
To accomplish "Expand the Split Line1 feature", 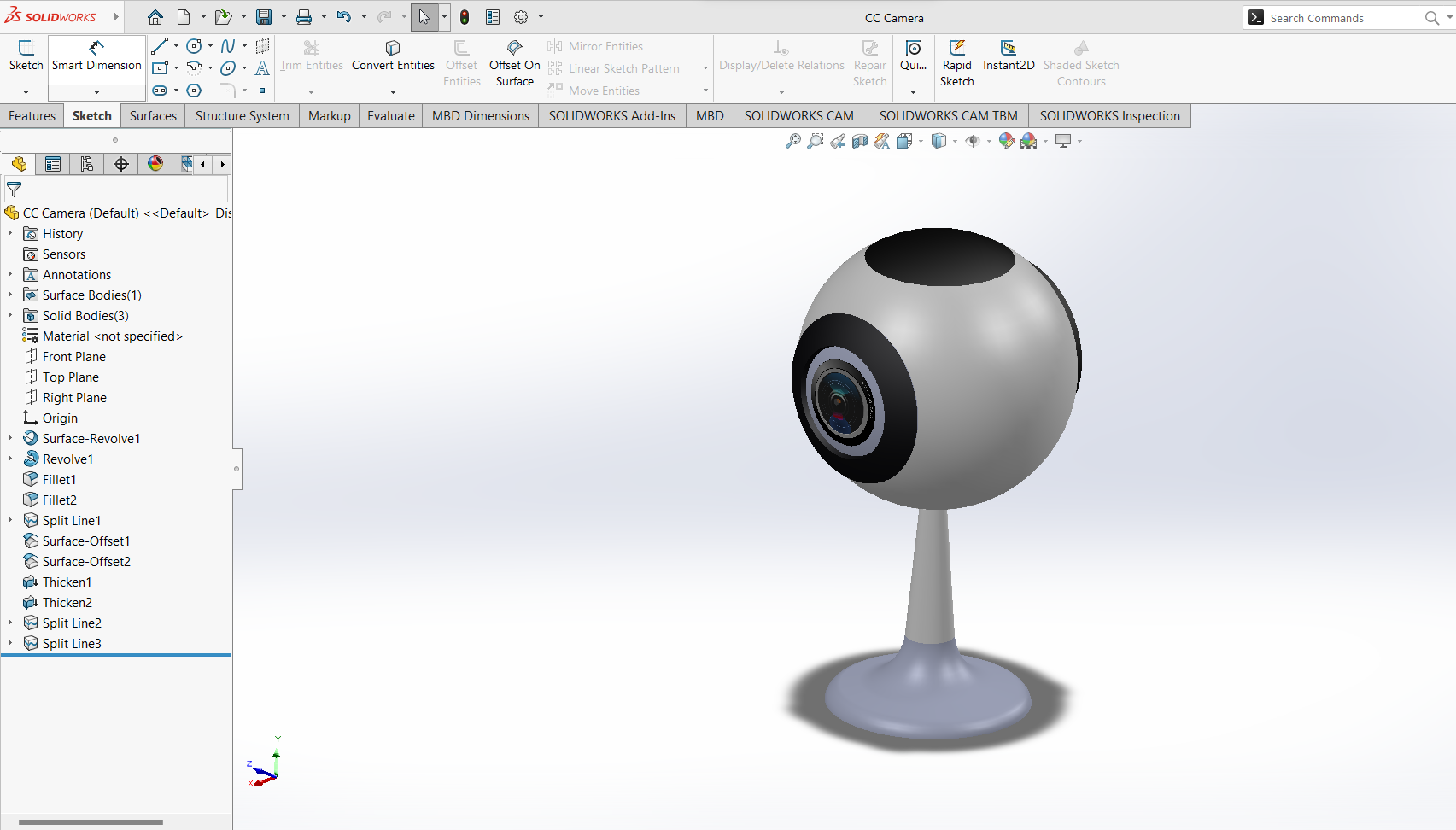I will click(10, 521).
